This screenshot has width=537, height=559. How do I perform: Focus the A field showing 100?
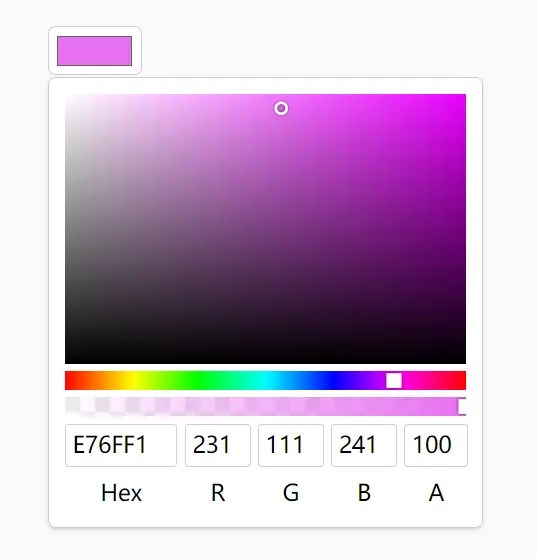tap(436, 445)
